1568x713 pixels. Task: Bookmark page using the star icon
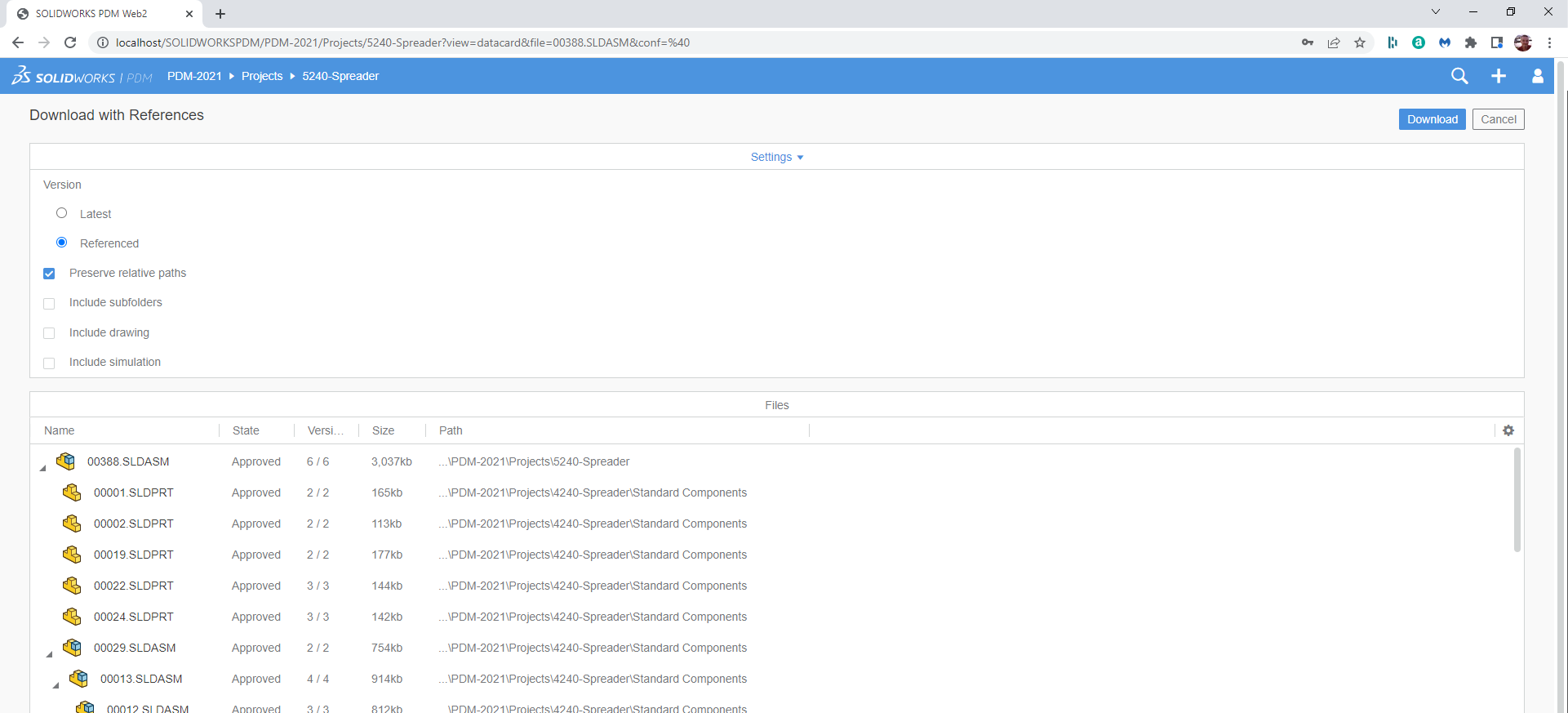(1360, 42)
